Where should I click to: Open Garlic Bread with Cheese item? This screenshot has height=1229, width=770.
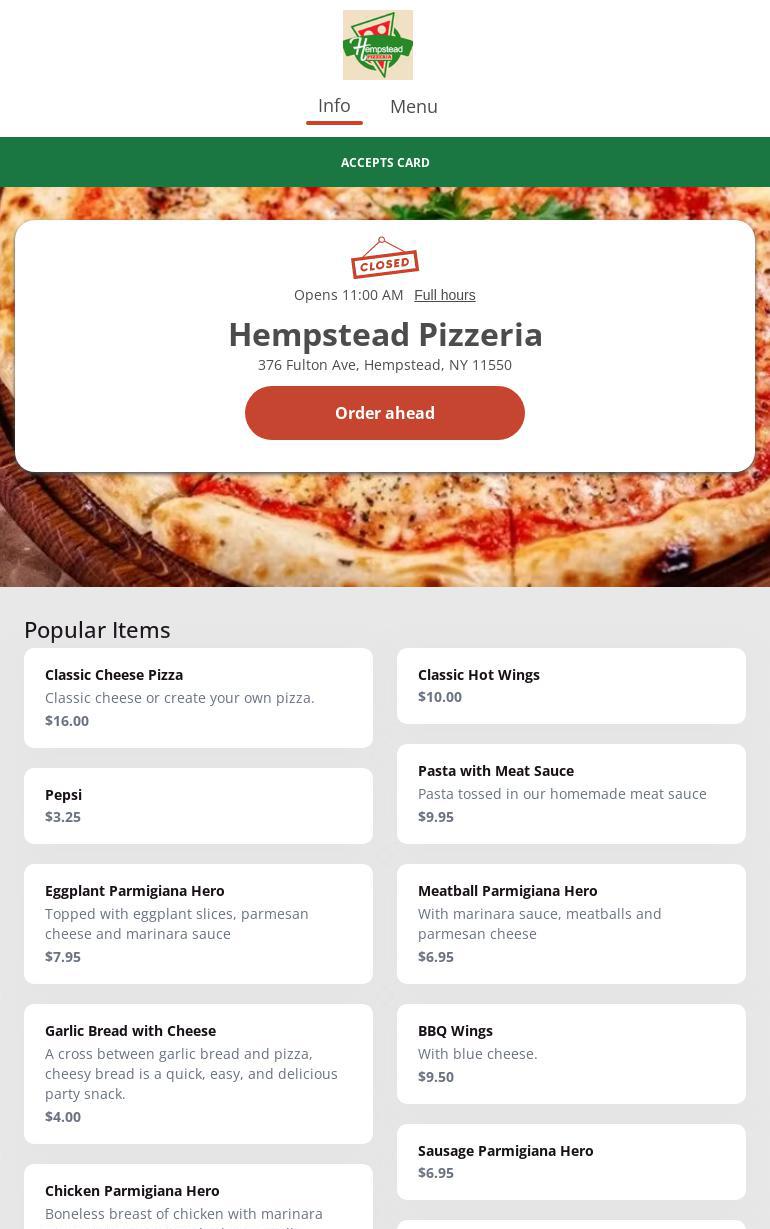pos(198,1073)
